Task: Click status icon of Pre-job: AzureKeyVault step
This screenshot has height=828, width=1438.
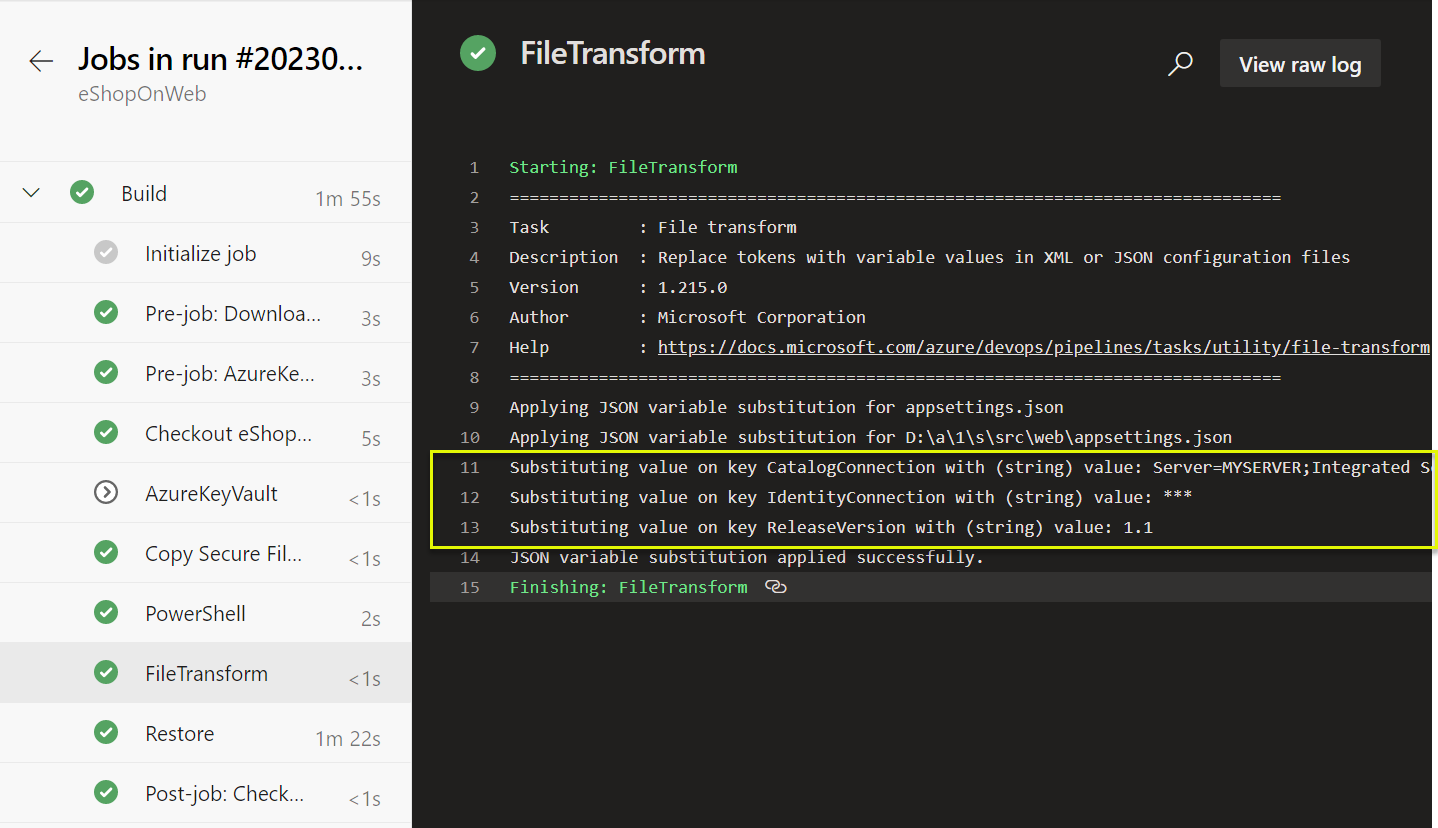Action: (x=106, y=372)
